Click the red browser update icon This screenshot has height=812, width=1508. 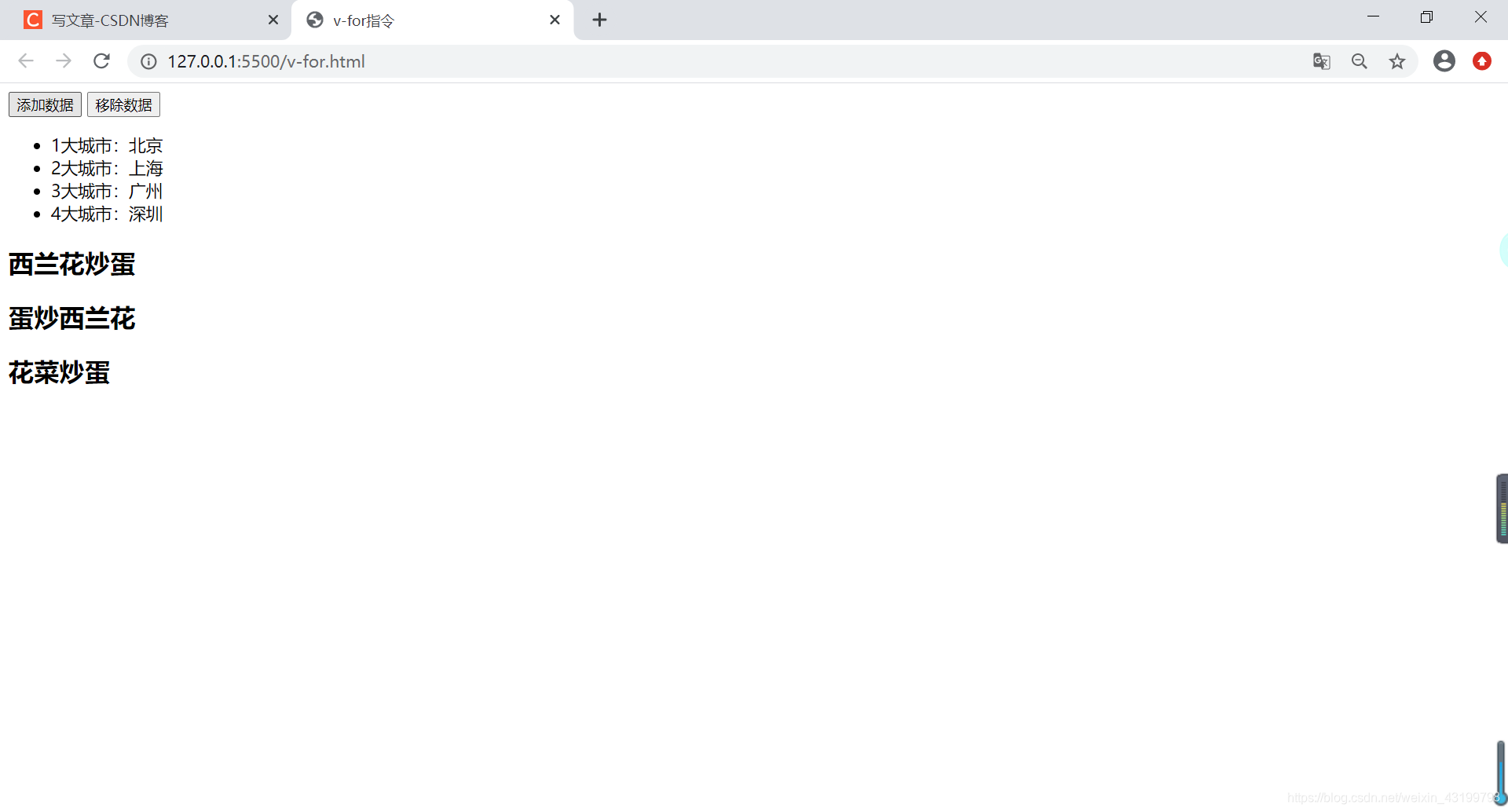pos(1481,61)
